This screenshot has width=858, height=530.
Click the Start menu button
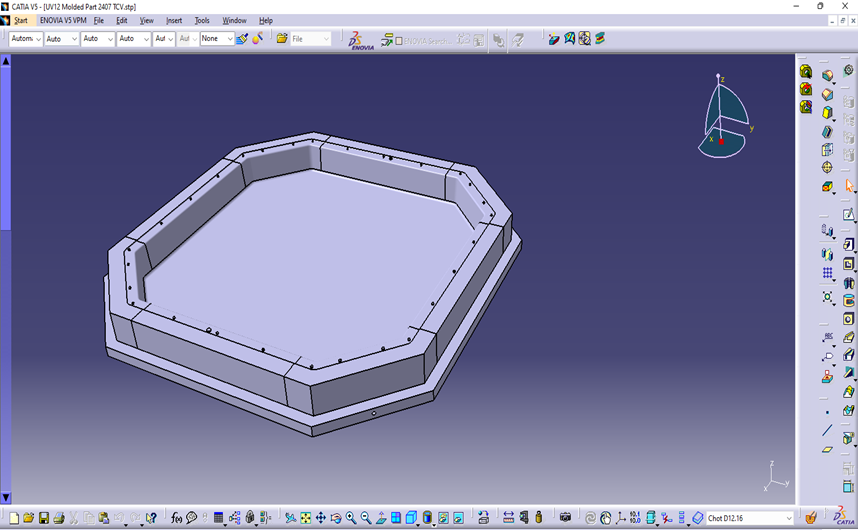pos(21,20)
